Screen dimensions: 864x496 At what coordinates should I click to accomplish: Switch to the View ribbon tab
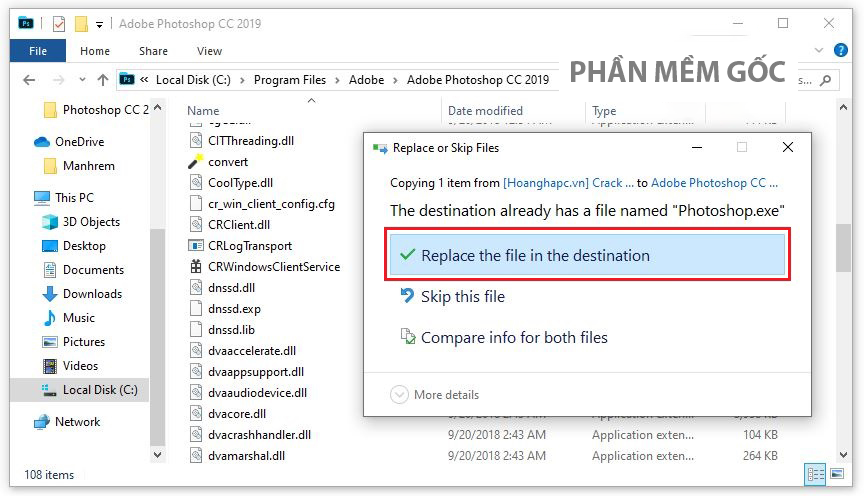(209, 51)
